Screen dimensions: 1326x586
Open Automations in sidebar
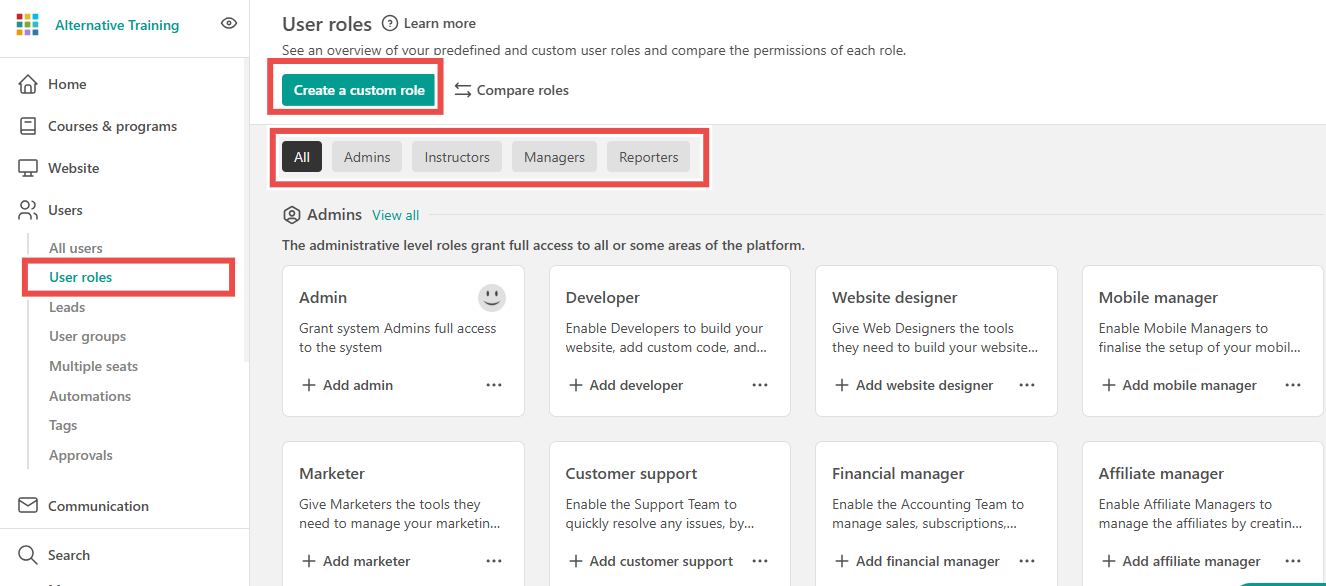(90, 396)
